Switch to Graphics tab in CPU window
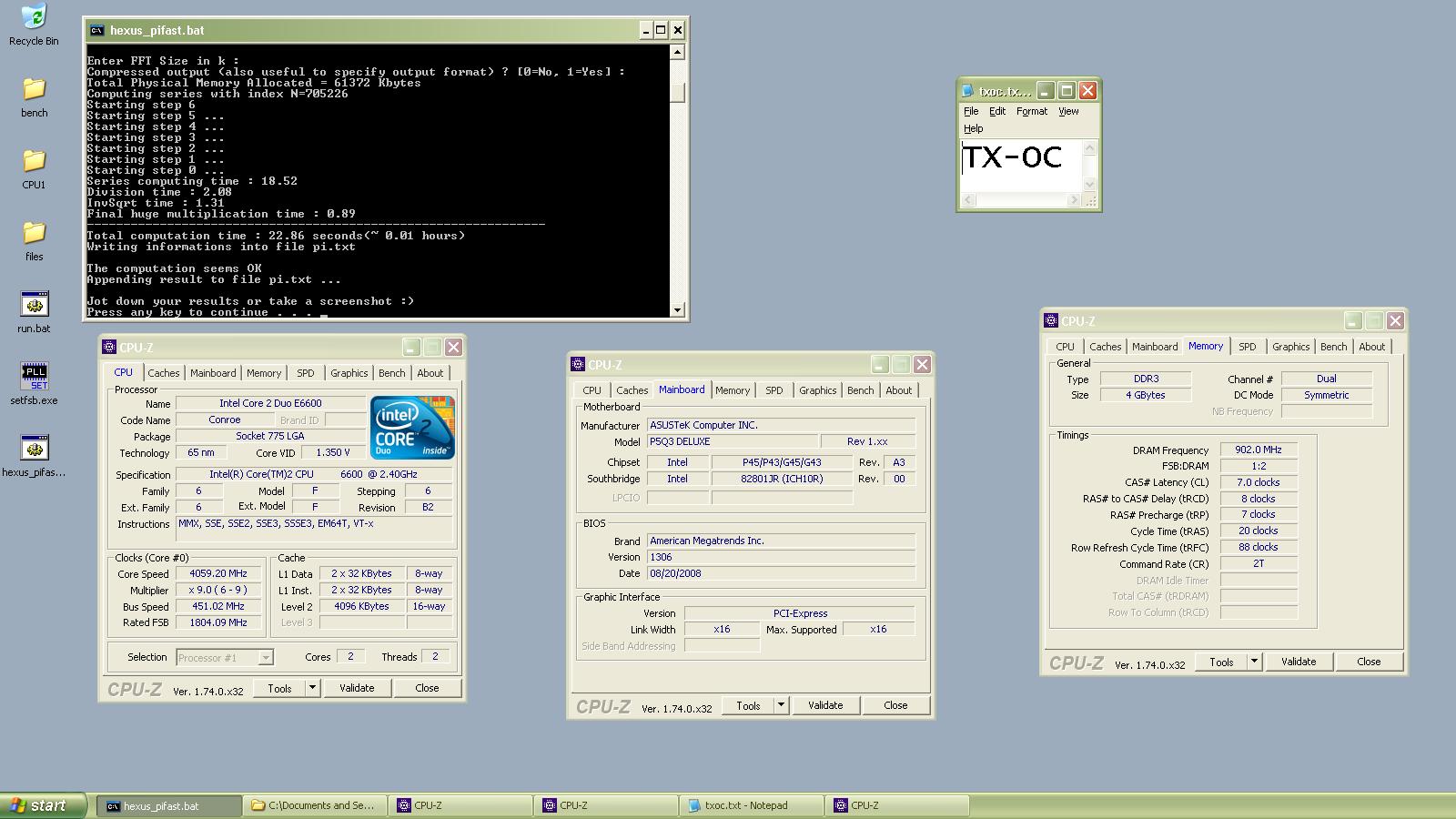The height and width of the screenshot is (819, 1456). click(x=349, y=373)
